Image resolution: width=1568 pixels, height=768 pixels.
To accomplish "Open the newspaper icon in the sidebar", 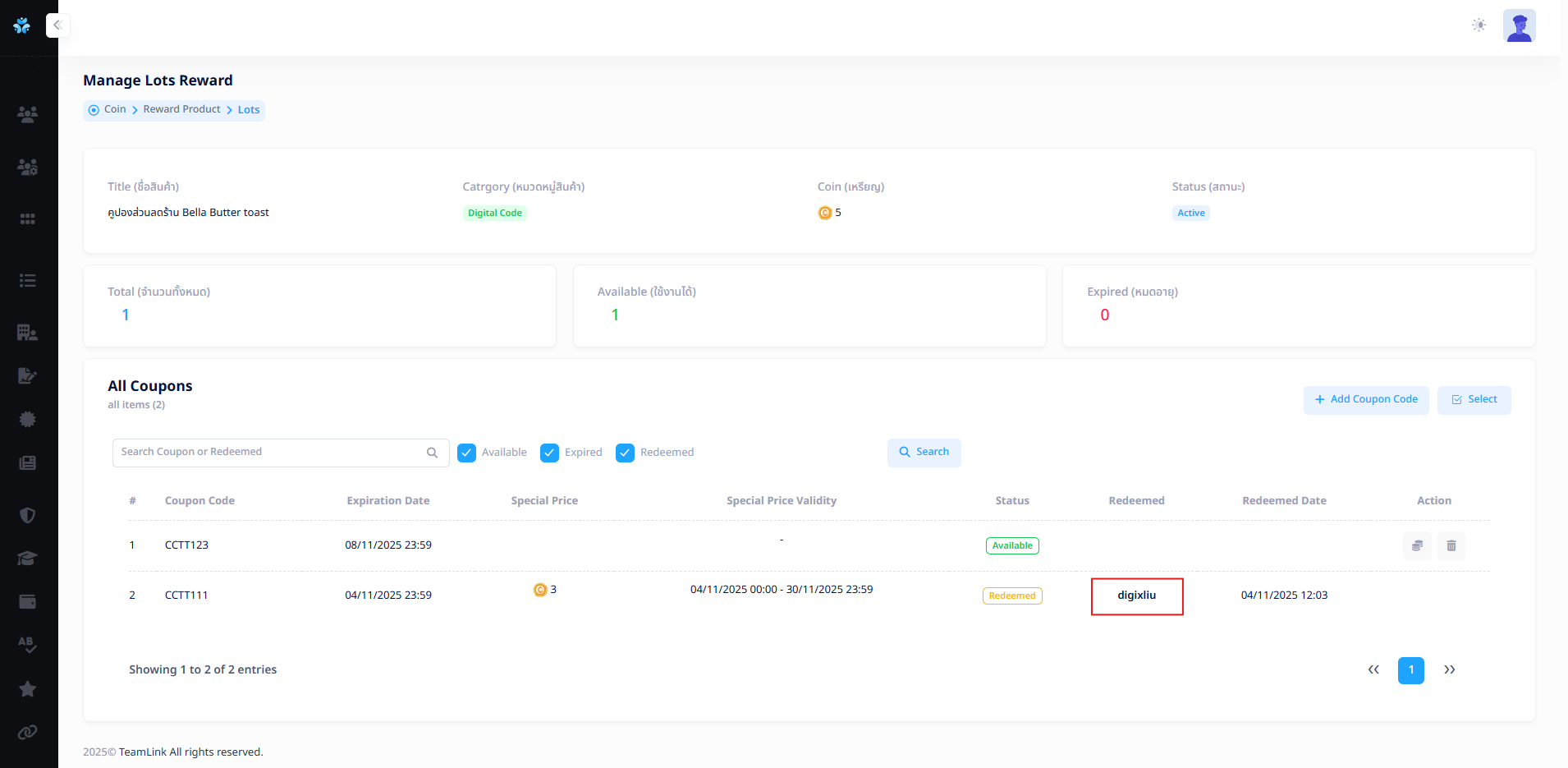I will (27, 462).
